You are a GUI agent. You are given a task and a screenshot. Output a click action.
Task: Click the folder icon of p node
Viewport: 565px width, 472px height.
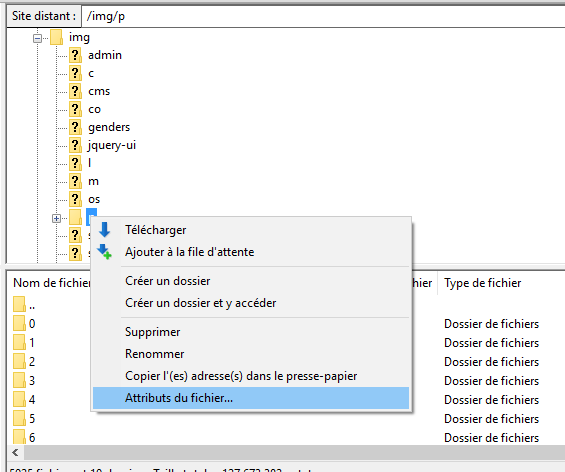(x=75, y=217)
